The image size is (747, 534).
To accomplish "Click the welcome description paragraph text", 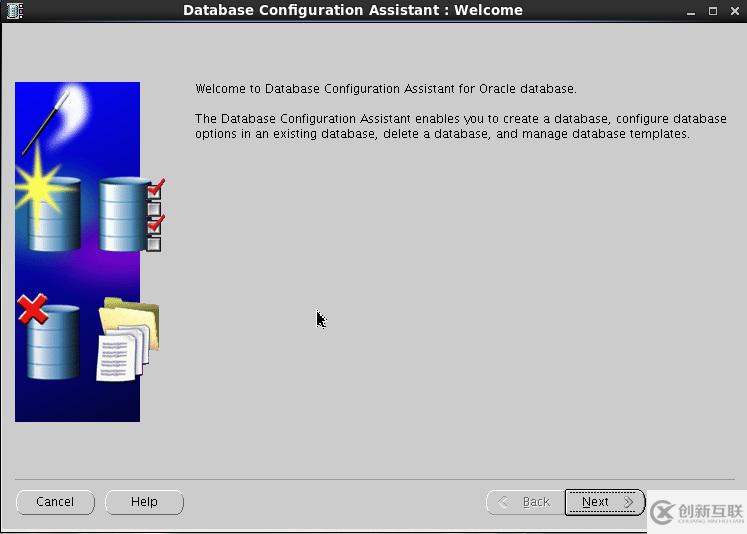I will click(x=460, y=126).
